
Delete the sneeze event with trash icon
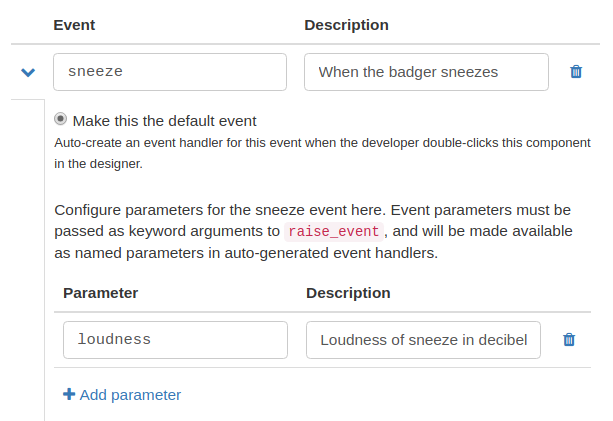576,72
